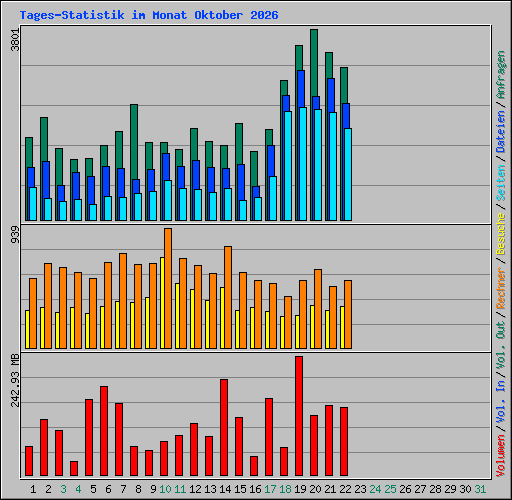Viewport: 512px width, 500px height.
Task: Click the title "Tages-Statistik im Monat Oktober 2026"
Action: click(149, 15)
